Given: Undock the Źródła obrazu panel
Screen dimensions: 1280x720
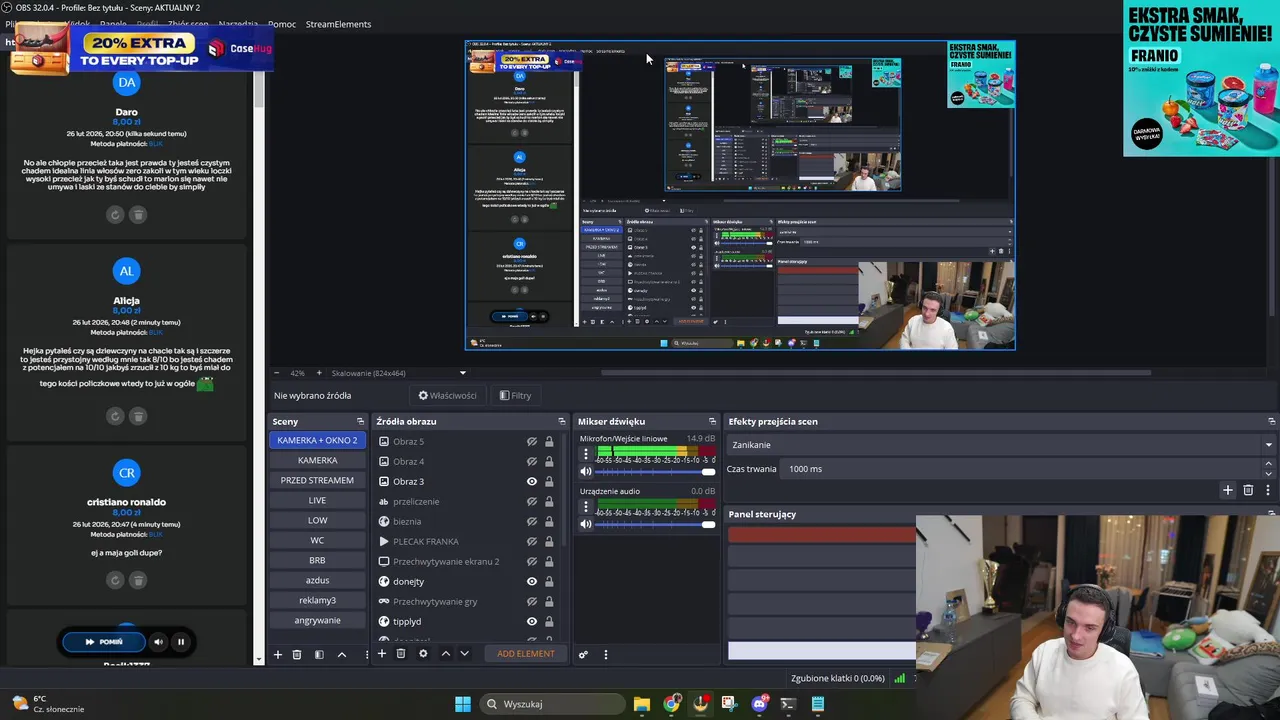Looking at the screenshot, I should pos(562,421).
